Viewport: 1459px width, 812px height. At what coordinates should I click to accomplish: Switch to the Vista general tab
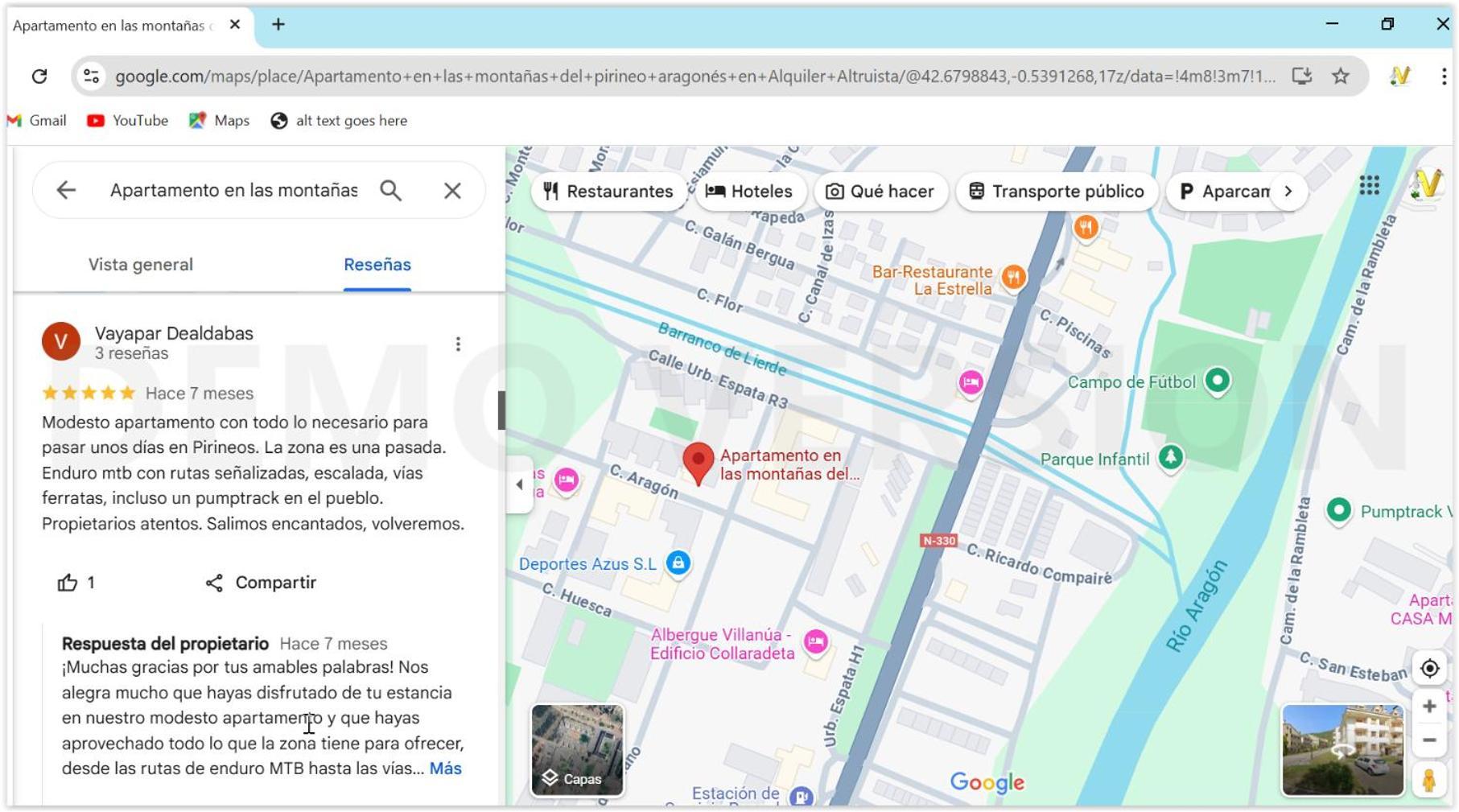141,265
